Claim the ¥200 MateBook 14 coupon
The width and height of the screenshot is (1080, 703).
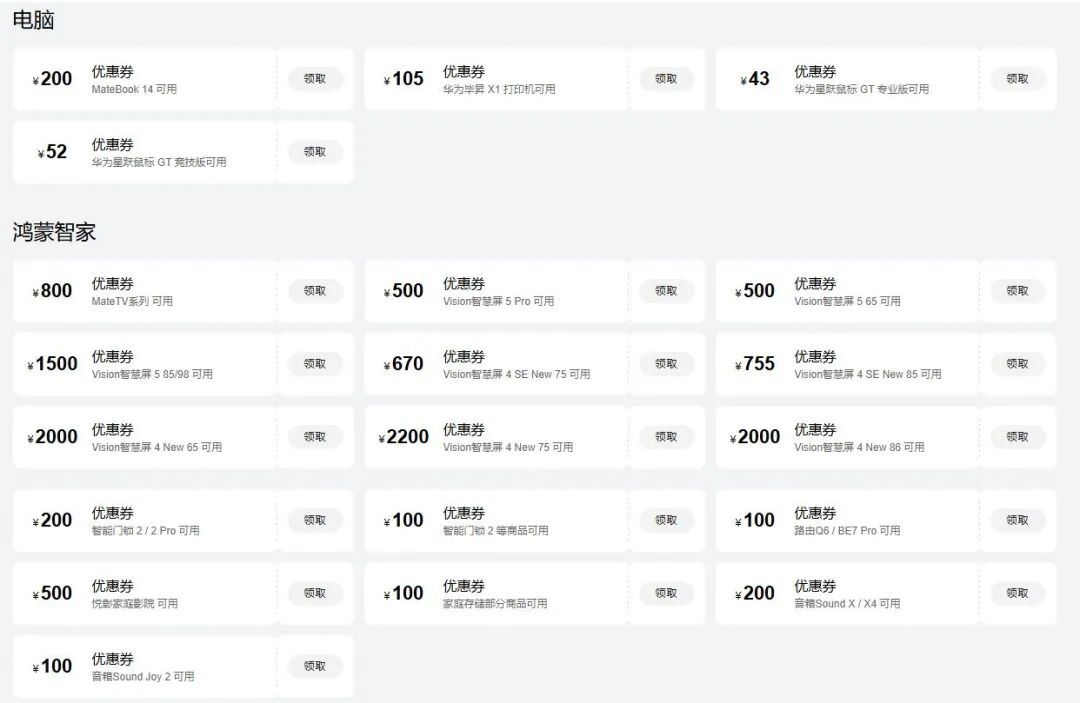(315, 79)
